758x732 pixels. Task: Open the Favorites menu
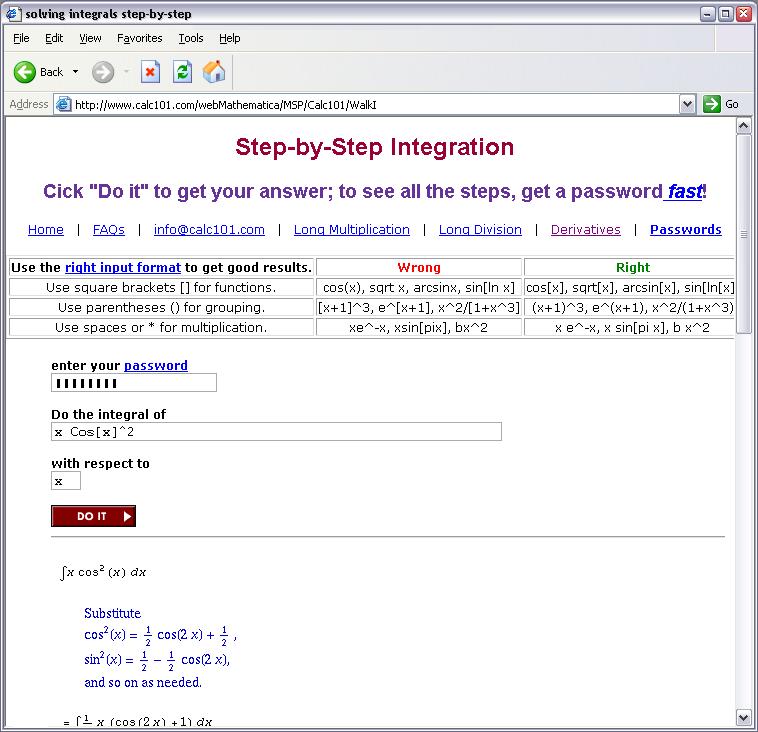140,38
